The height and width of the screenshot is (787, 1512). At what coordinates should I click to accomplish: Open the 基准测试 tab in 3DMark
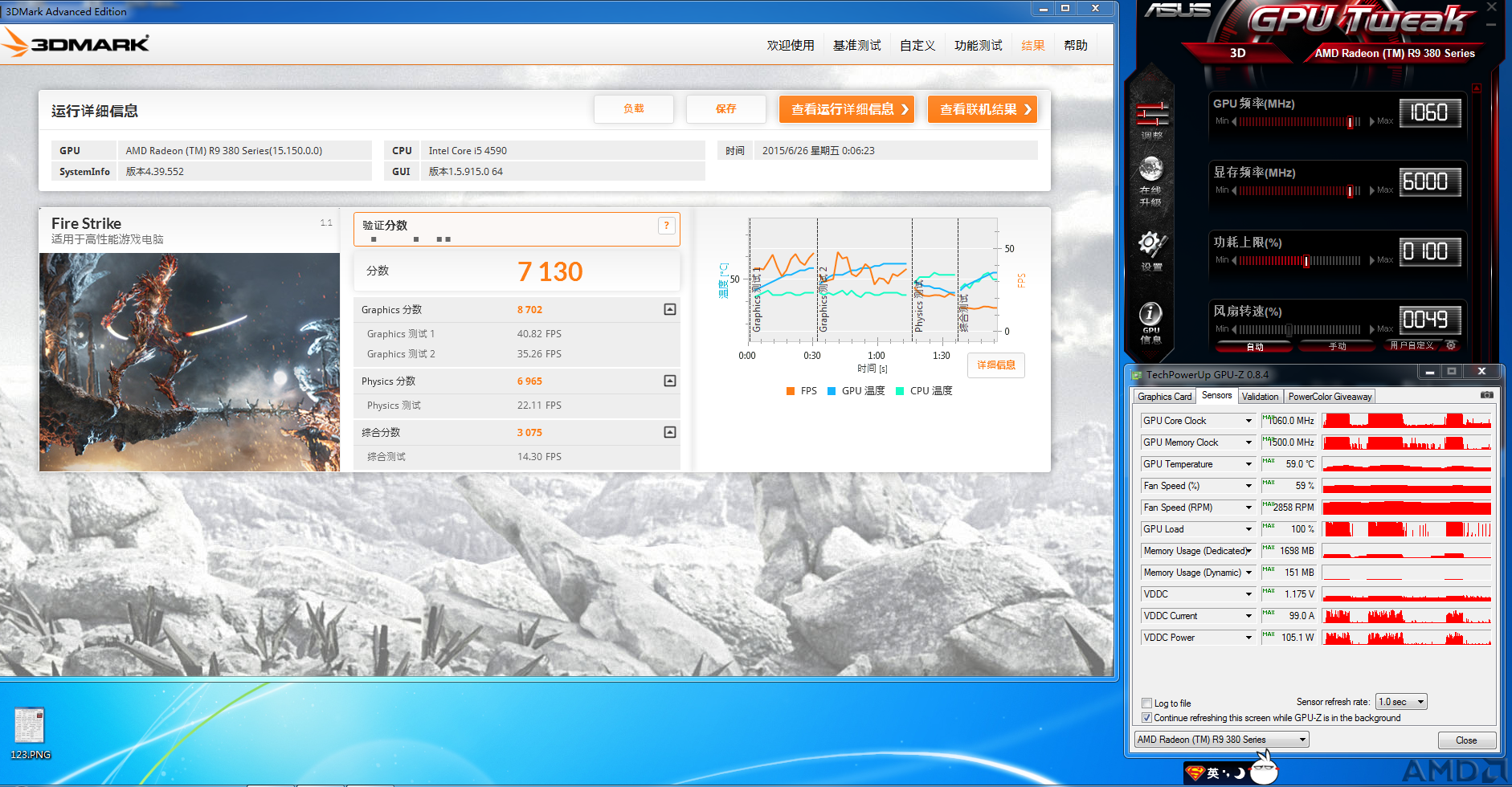[x=857, y=46]
